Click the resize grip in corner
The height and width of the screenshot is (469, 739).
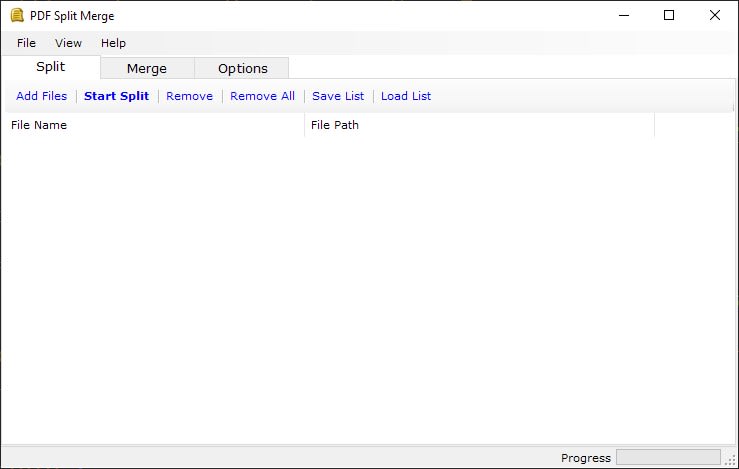(x=731, y=460)
